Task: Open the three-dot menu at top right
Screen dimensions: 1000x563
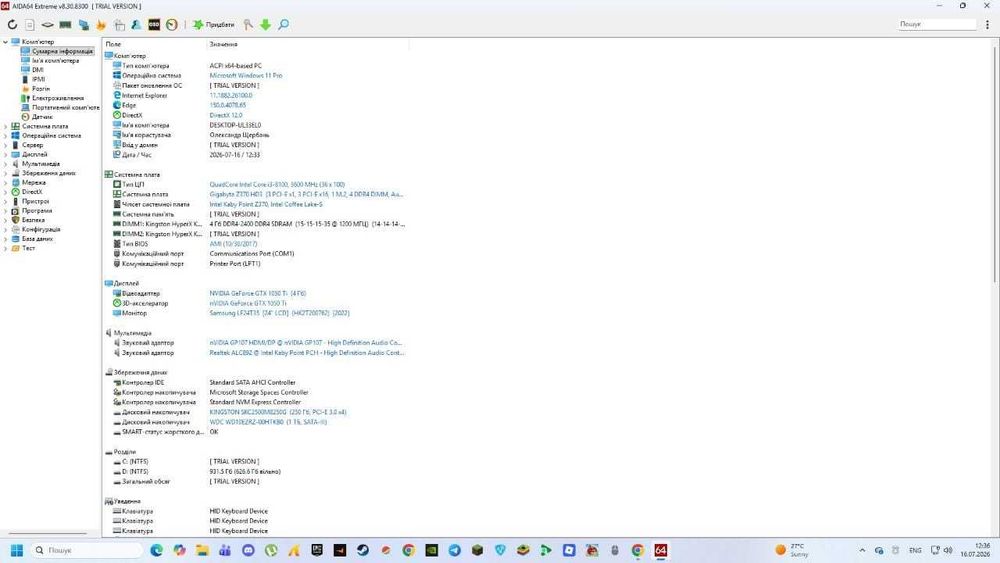Action: tap(987, 24)
